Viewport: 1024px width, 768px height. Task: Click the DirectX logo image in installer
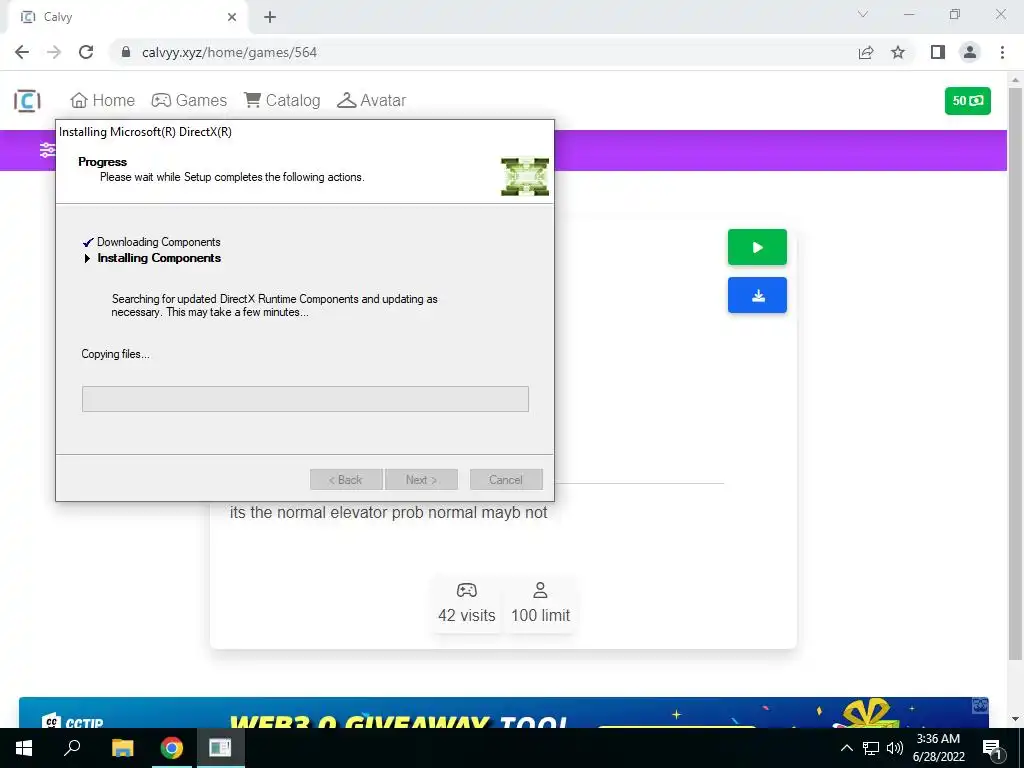[x=525, y=176]
